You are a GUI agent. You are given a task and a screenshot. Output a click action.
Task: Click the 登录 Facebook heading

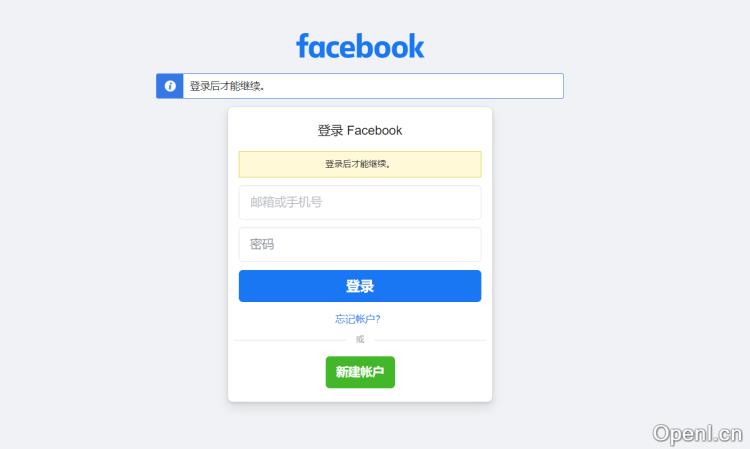(360, 131)
